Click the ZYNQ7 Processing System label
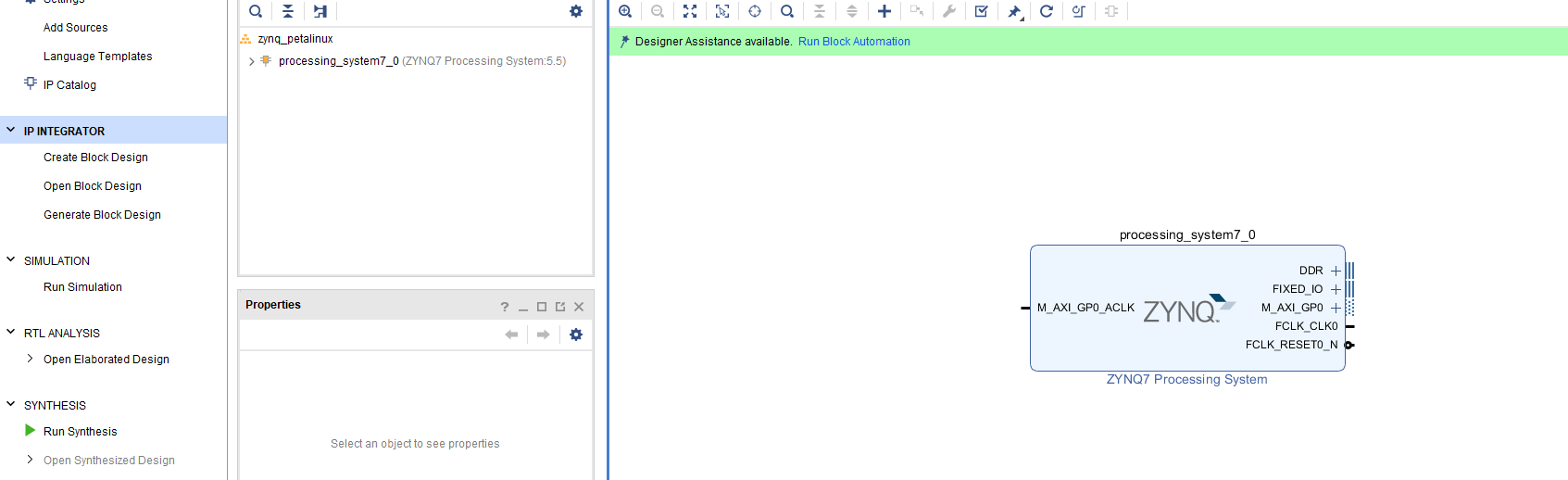The image size is (1568, 480). pyautogui.click(x=1187, y=379)
